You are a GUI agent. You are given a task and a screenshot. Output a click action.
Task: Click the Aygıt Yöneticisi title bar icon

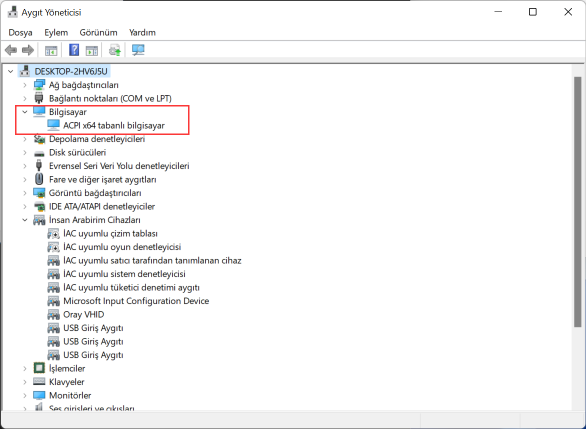pos(13,12)
